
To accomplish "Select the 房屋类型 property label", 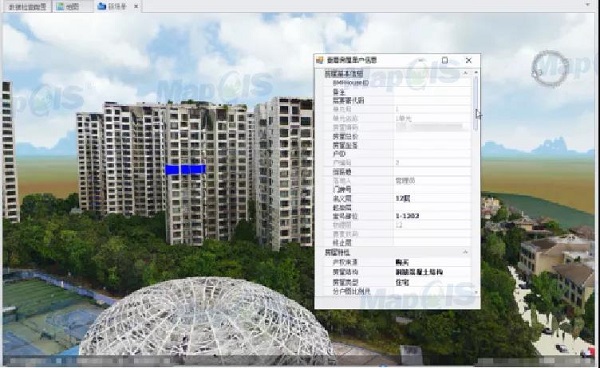I will click(x=345, y=282).
